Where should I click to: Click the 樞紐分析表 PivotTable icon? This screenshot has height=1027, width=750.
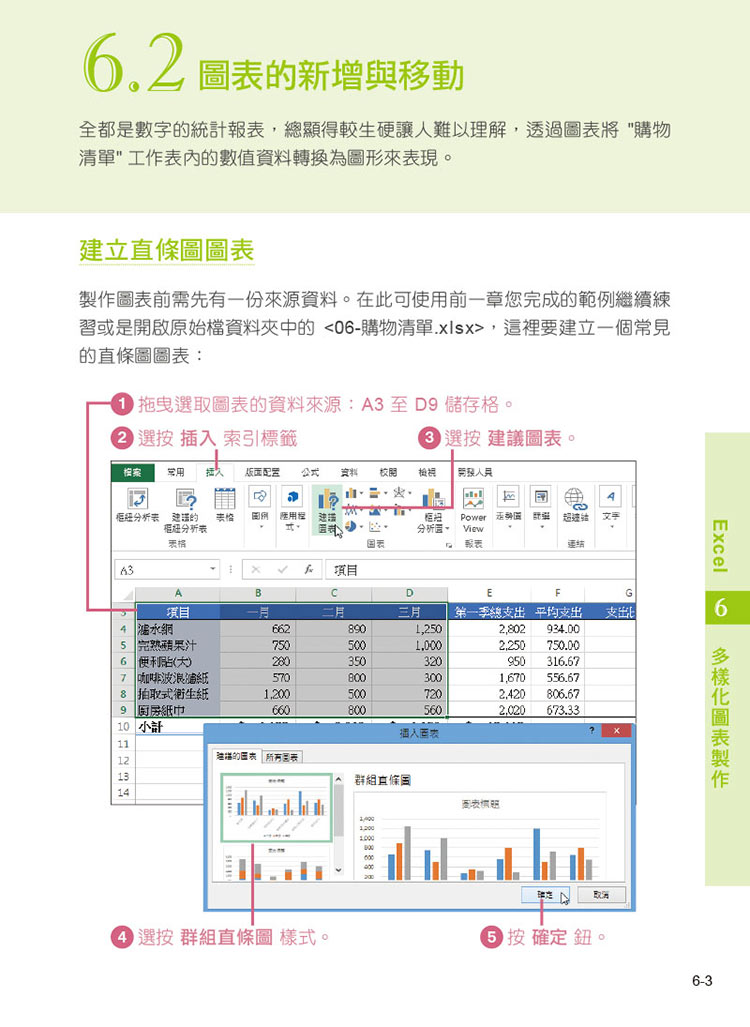tap(136, 501)
